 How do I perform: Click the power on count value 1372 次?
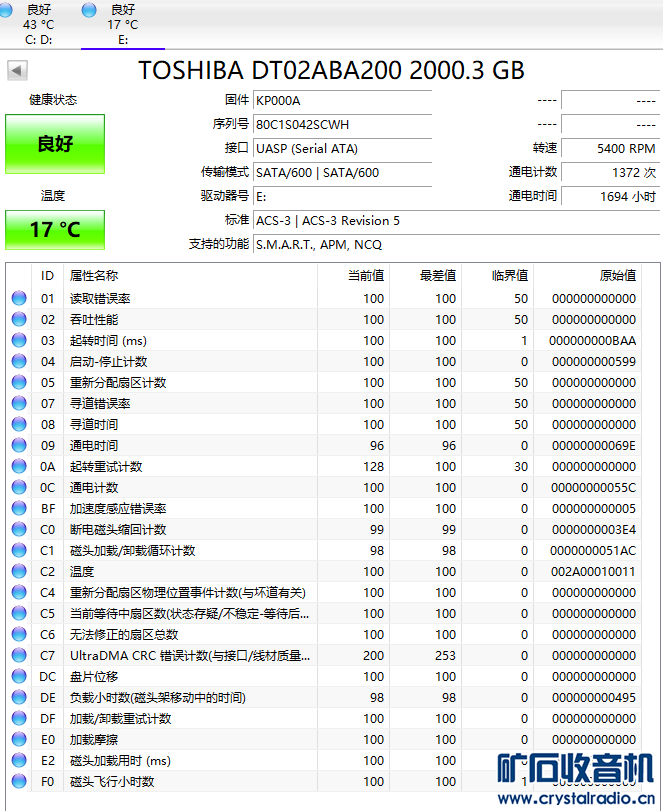610,173
